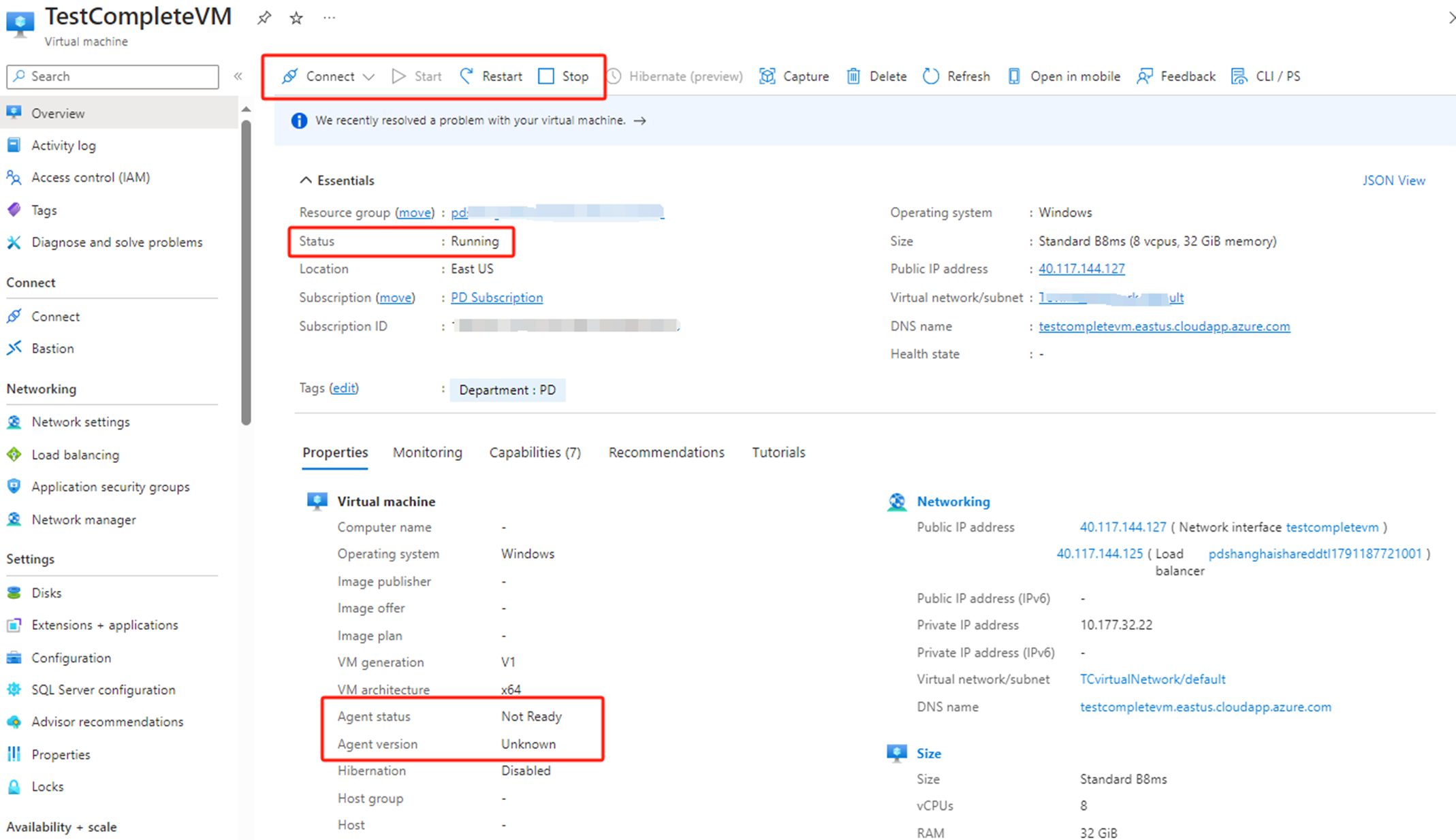Viewport: 1456px width, 840px height.
Task: Click public IP 40.117.144.127 in Essentials
Action: (x=1081, y=269)
